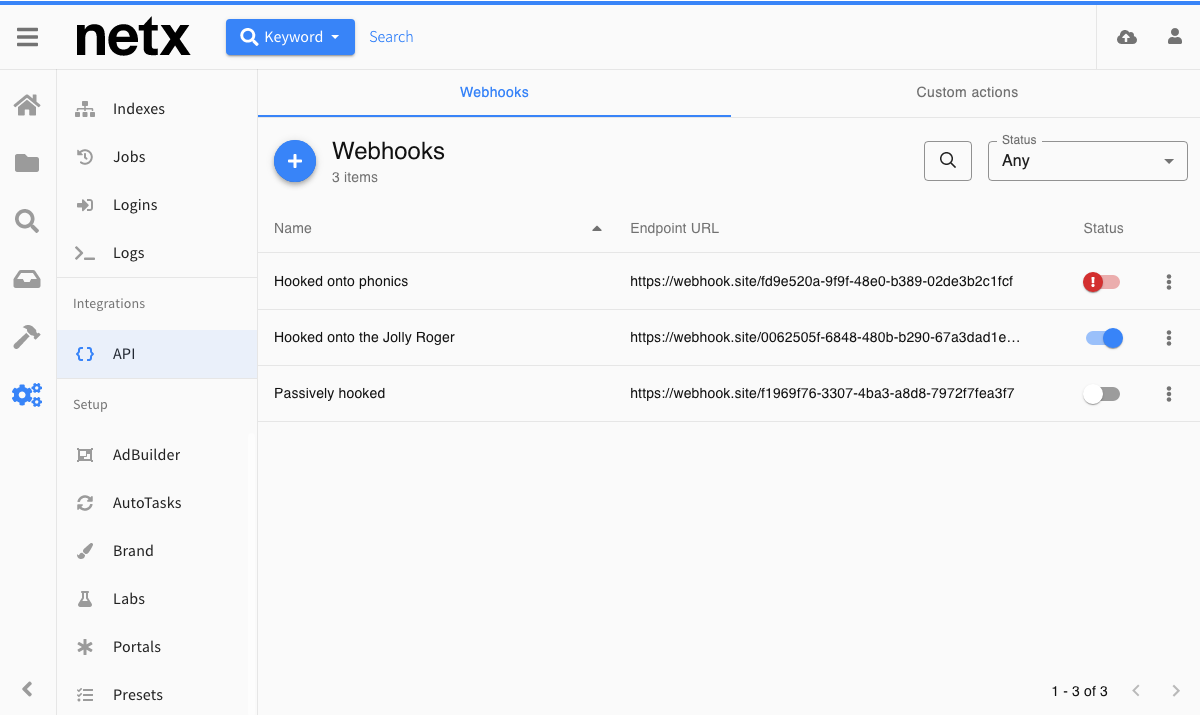Click the Logins arrow icon

85,205
